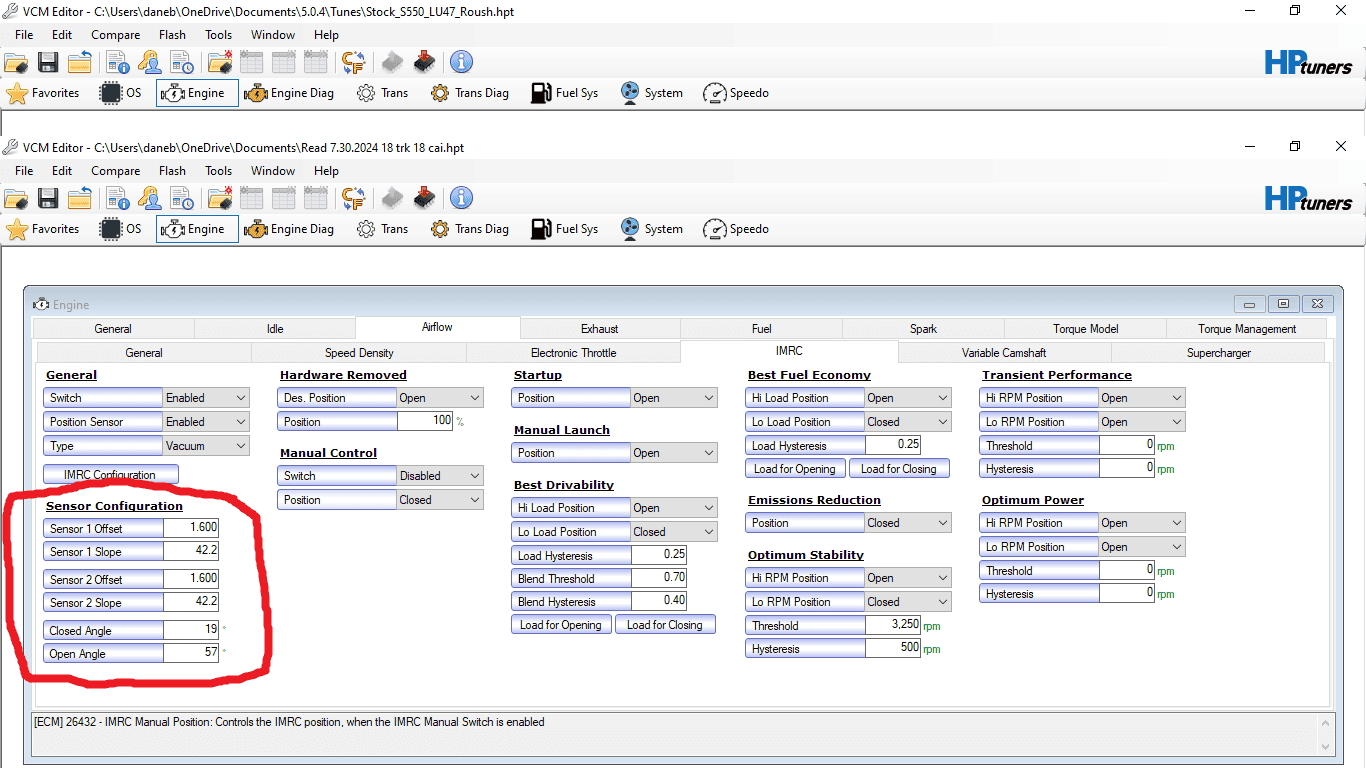Switch to the Electronic Throttle sub-tab

[x=573, y=353]
